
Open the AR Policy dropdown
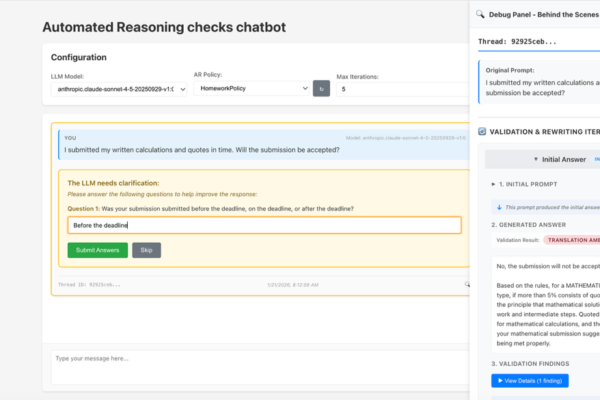(x=251, y=88)
